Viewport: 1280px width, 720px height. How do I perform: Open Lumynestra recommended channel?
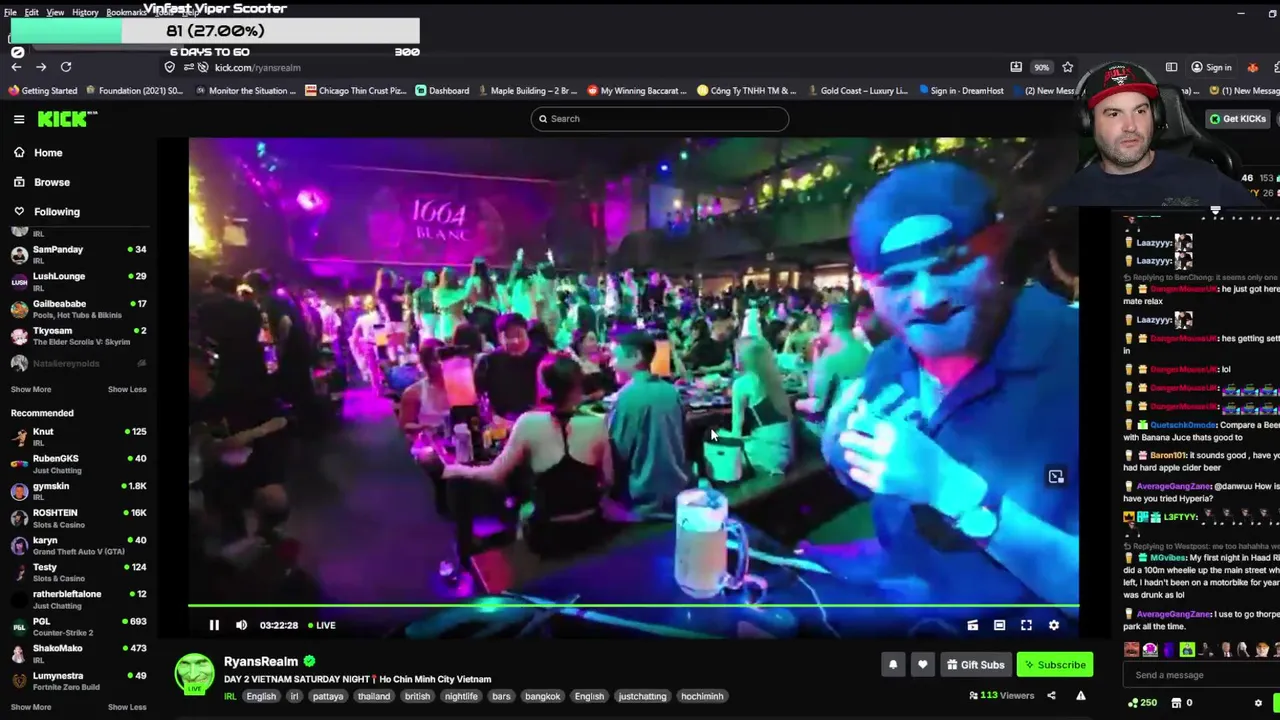click(78, 680)
